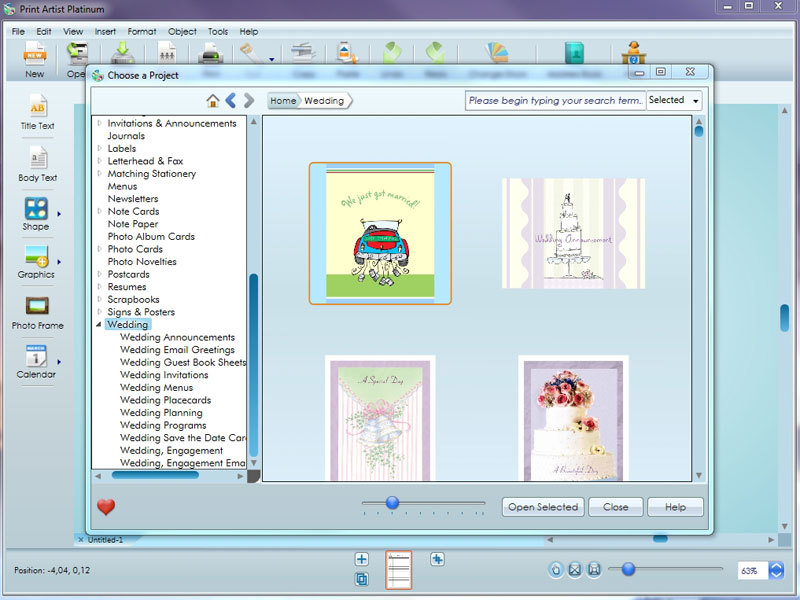The width and height of the screenshot is (800, 600).
Task: Click the teal address book toolbar icon
Action: click(574, 53)
